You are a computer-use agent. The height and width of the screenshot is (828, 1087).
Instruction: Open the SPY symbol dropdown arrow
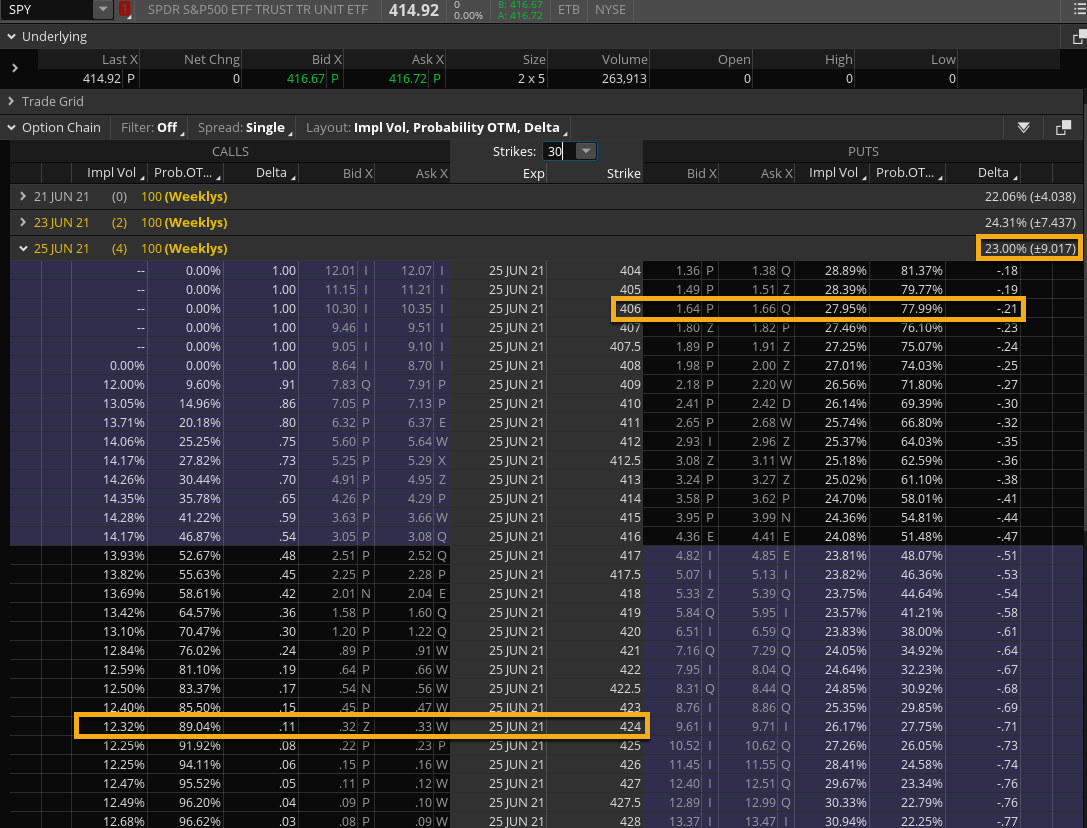pos(103,10)
